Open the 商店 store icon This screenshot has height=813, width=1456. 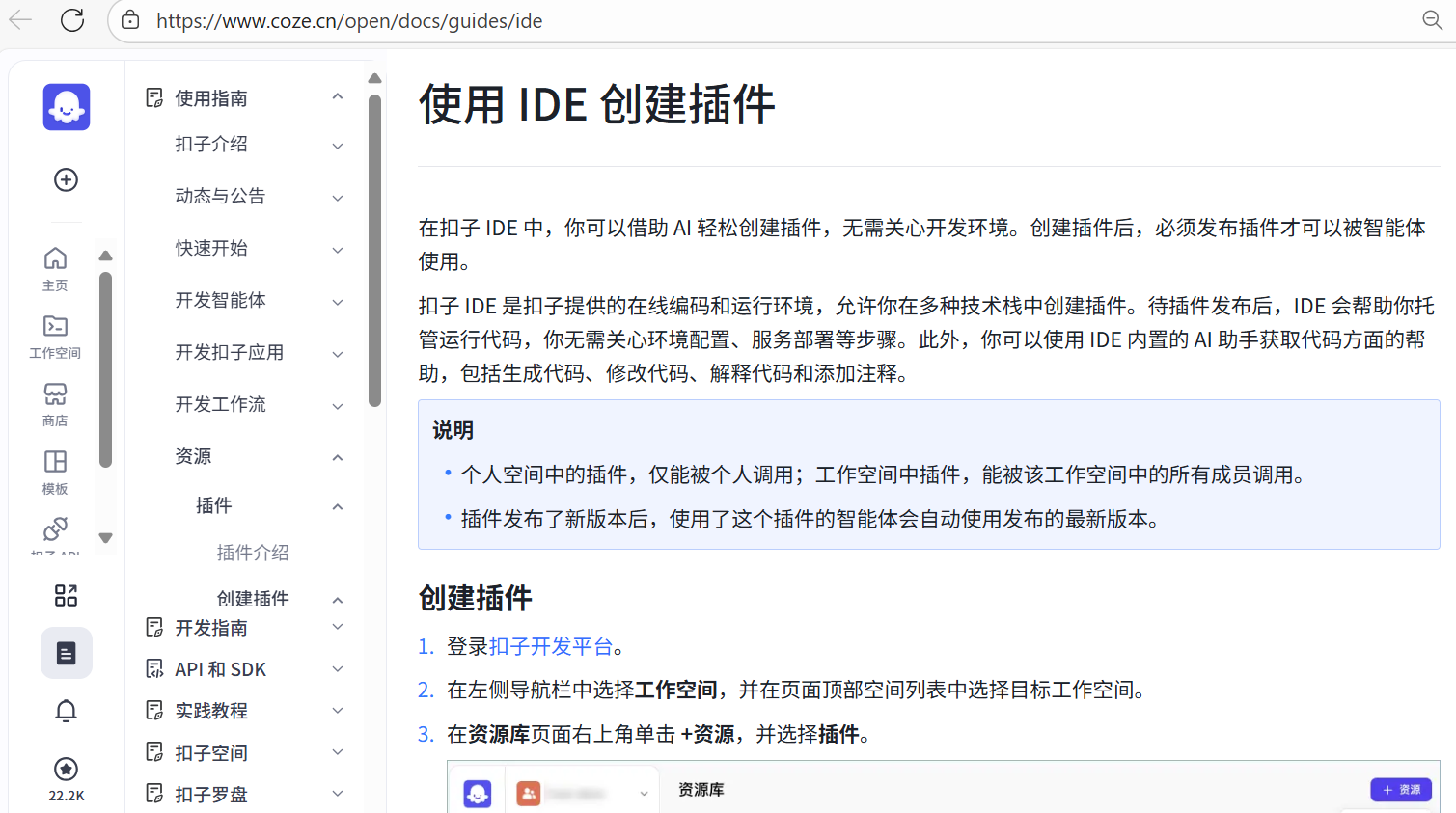55,393
